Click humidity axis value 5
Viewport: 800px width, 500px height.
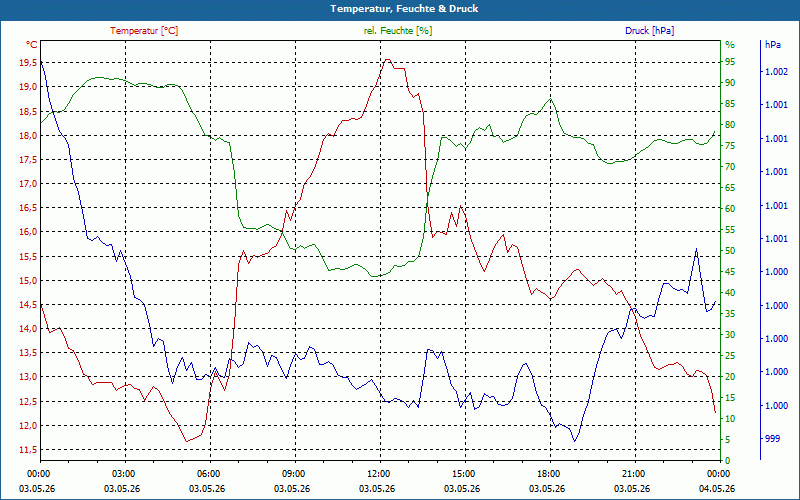pos(728,440)
